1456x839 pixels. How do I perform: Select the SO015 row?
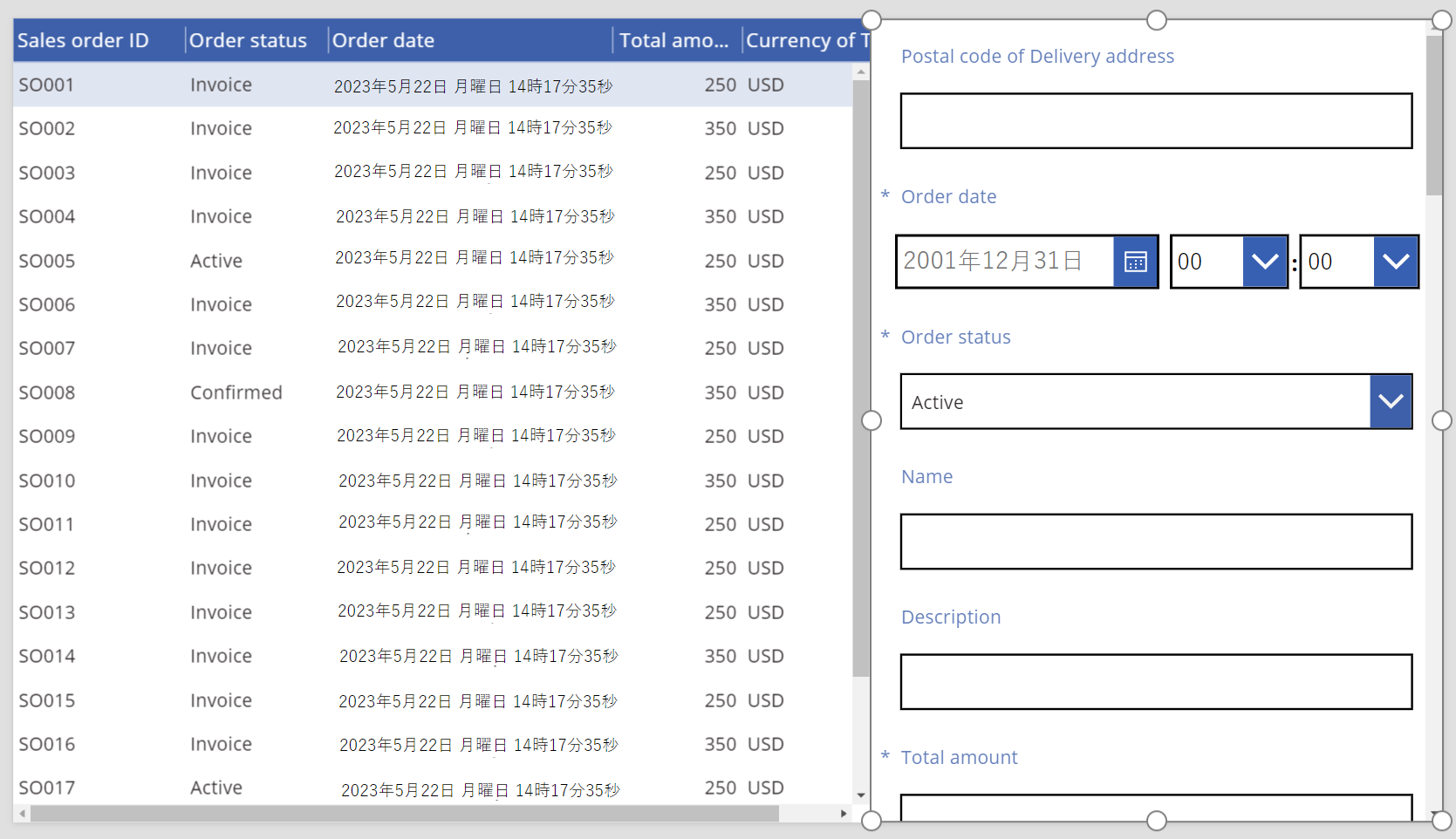point(433,700)
